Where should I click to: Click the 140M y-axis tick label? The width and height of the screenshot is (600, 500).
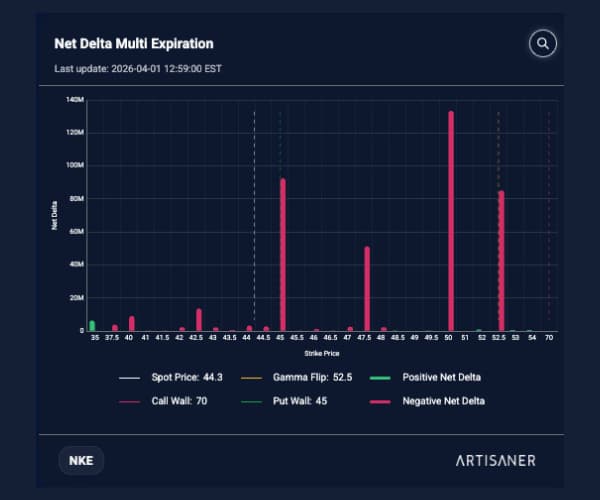75,99
